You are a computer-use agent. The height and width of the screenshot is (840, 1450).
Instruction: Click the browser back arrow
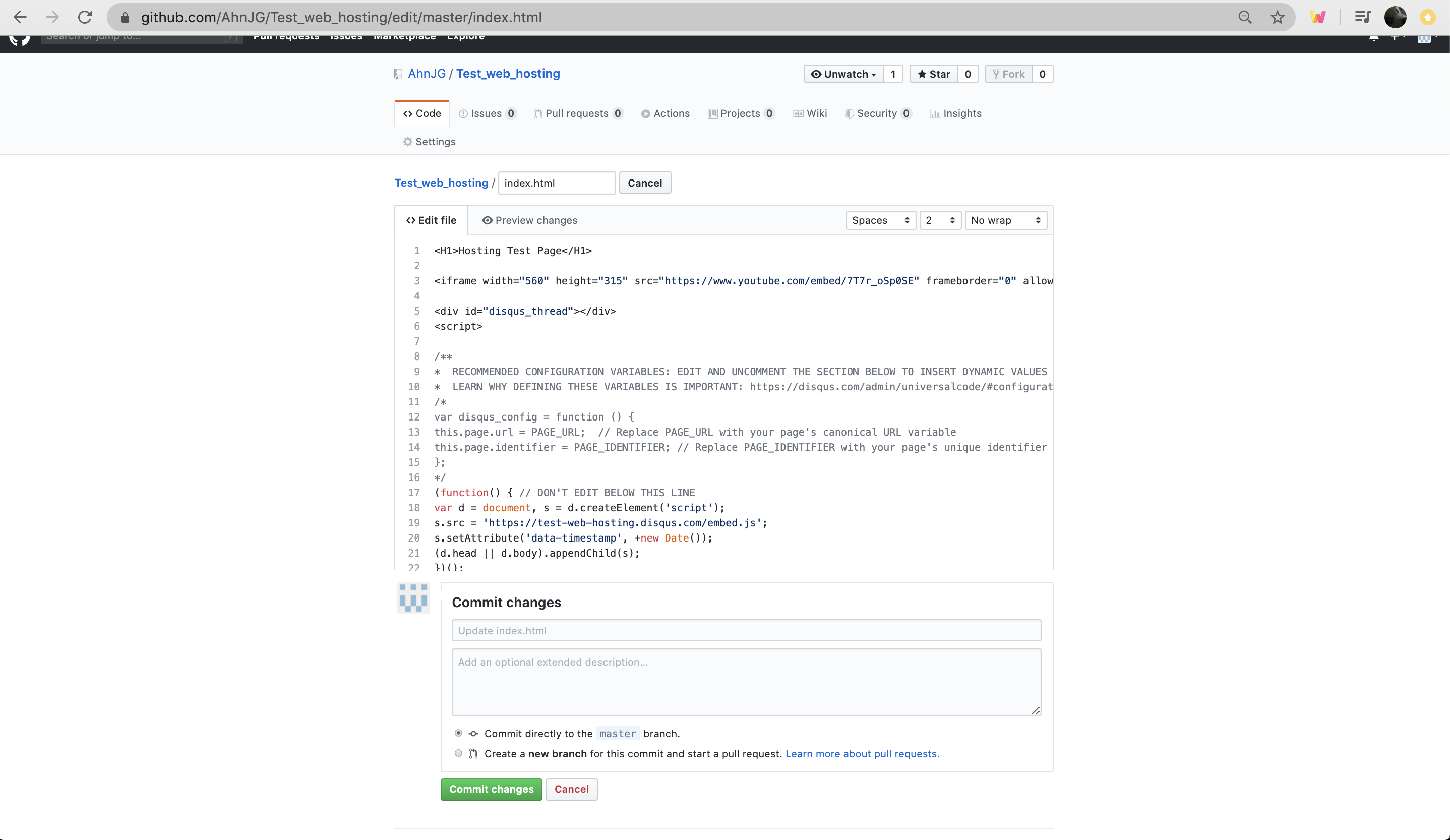[20, 17]
